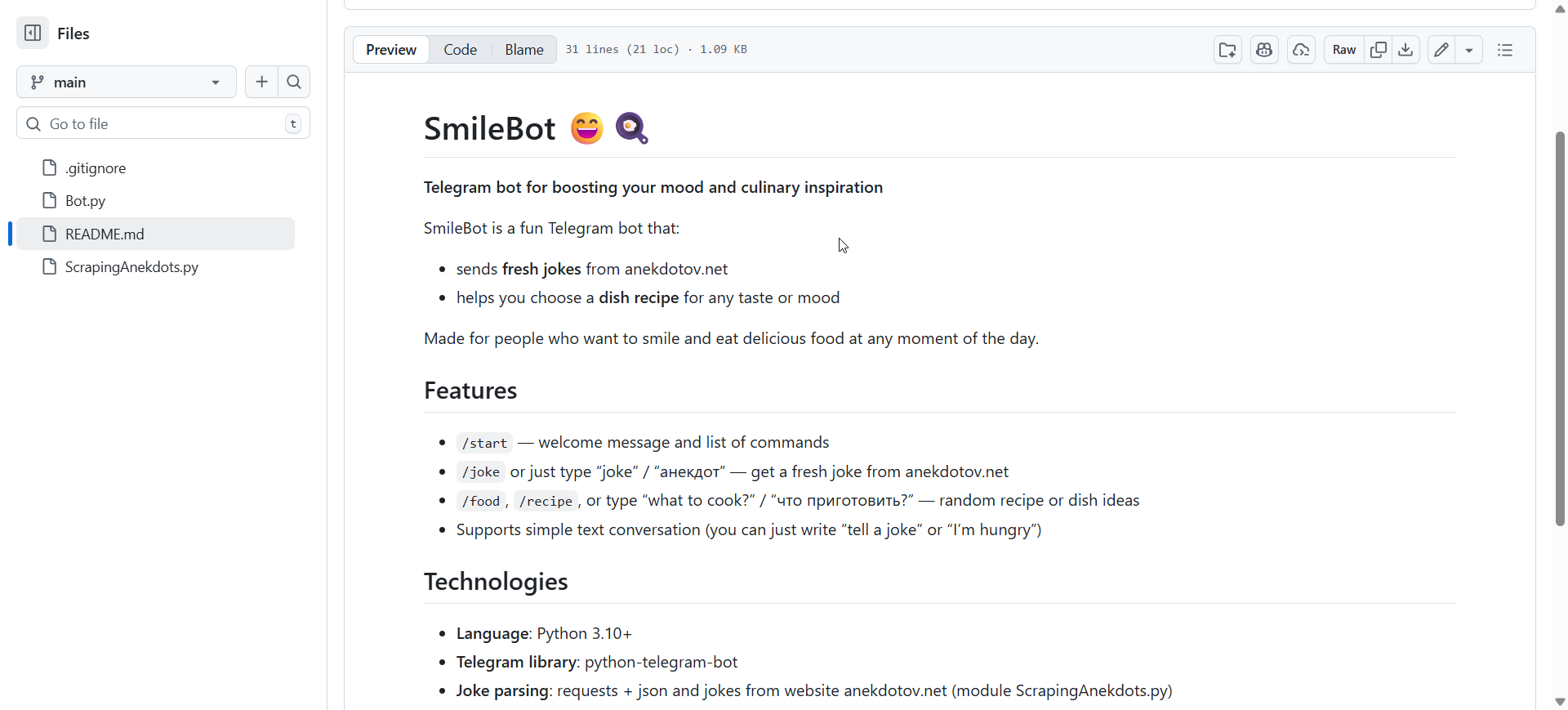Screen dimensions: 1568x710
Task: Expand more edit options dropdown arrow
Action: (x=1470, y=51)
